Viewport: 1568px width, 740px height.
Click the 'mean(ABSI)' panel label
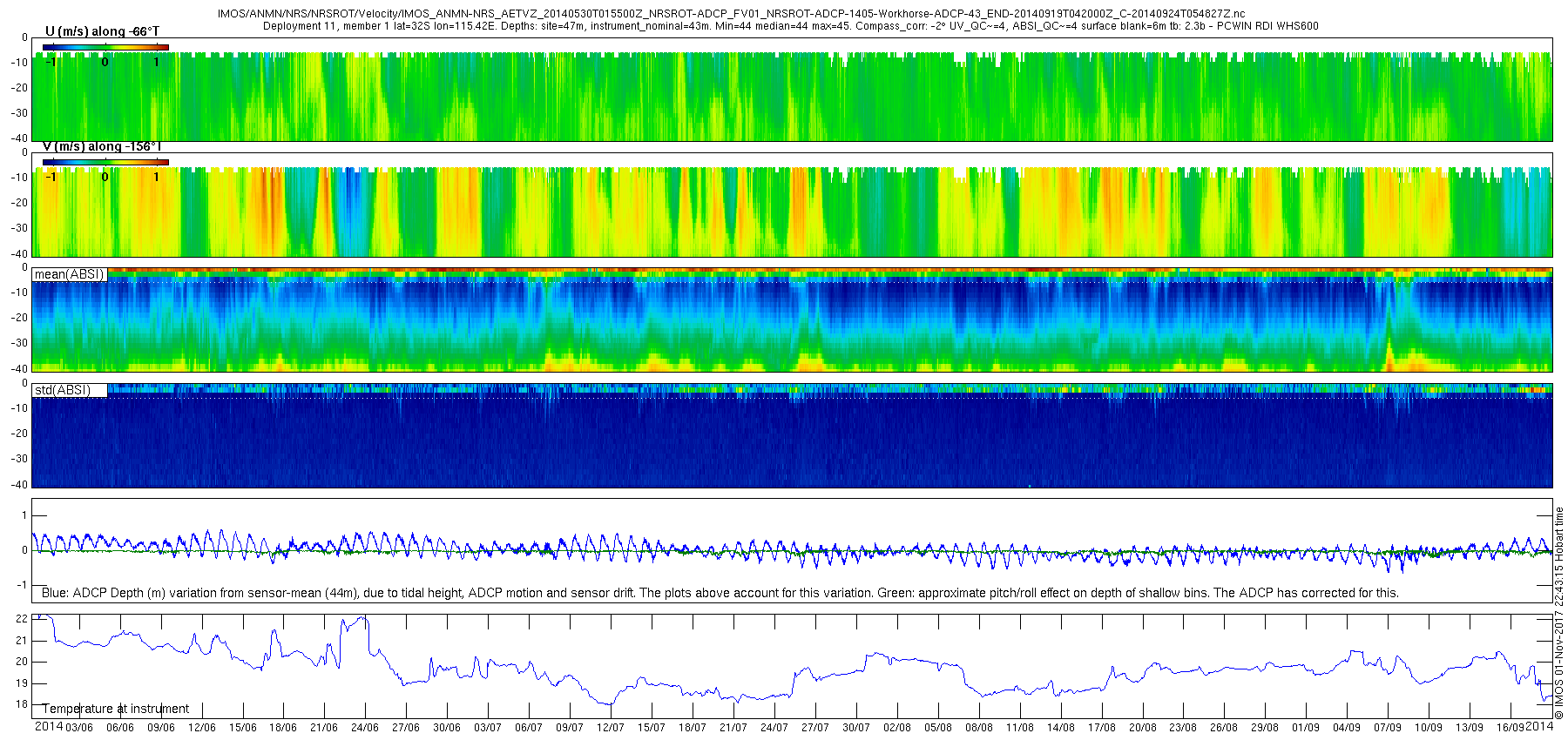[x=69, y=274]
